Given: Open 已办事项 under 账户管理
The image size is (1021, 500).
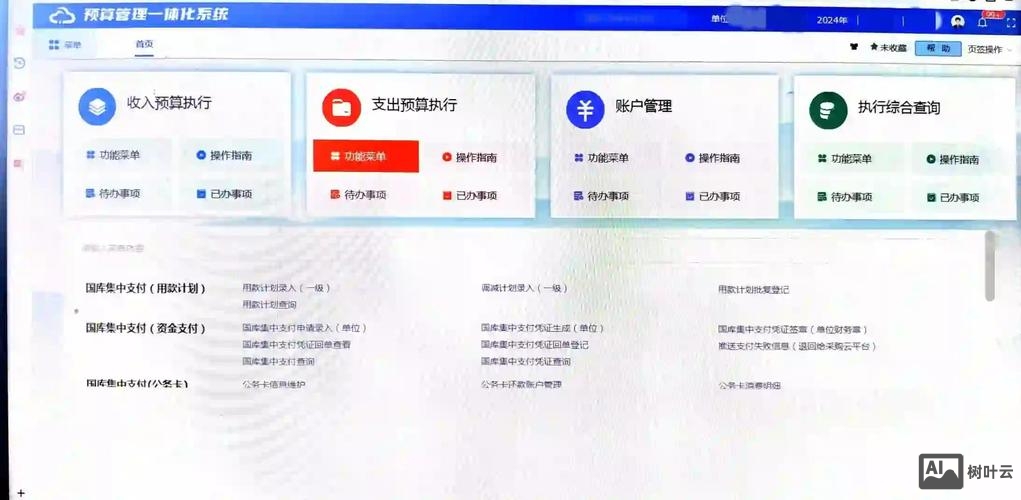Looking at the screenshot, I should [712, 196].
